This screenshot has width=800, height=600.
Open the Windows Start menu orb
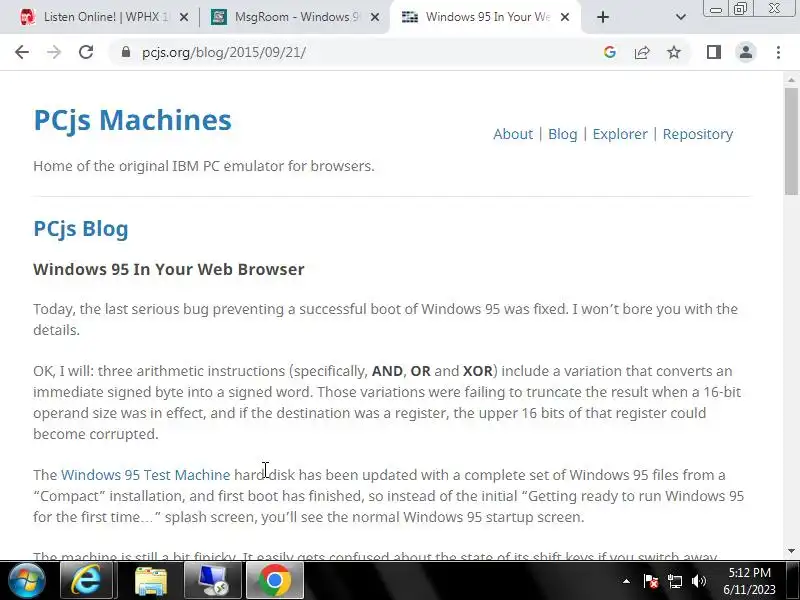27,581
